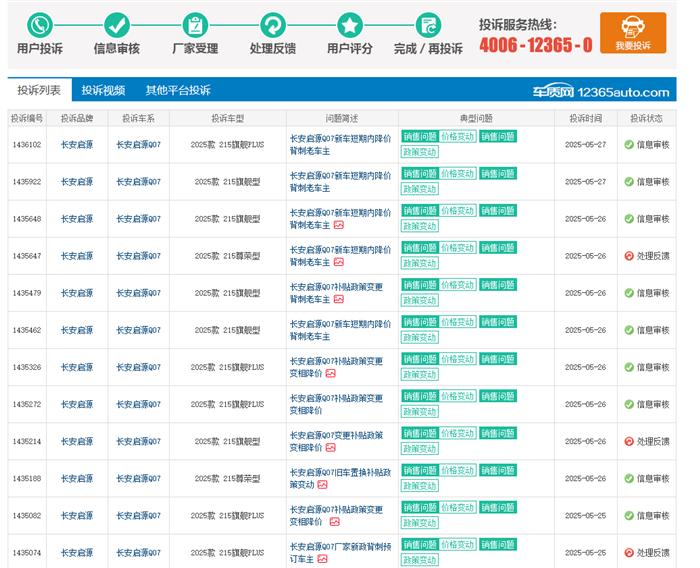Screen dimensions: 700x568
Task: Open 长安启源 brand link in row 1436102
Action: point(77,145)
